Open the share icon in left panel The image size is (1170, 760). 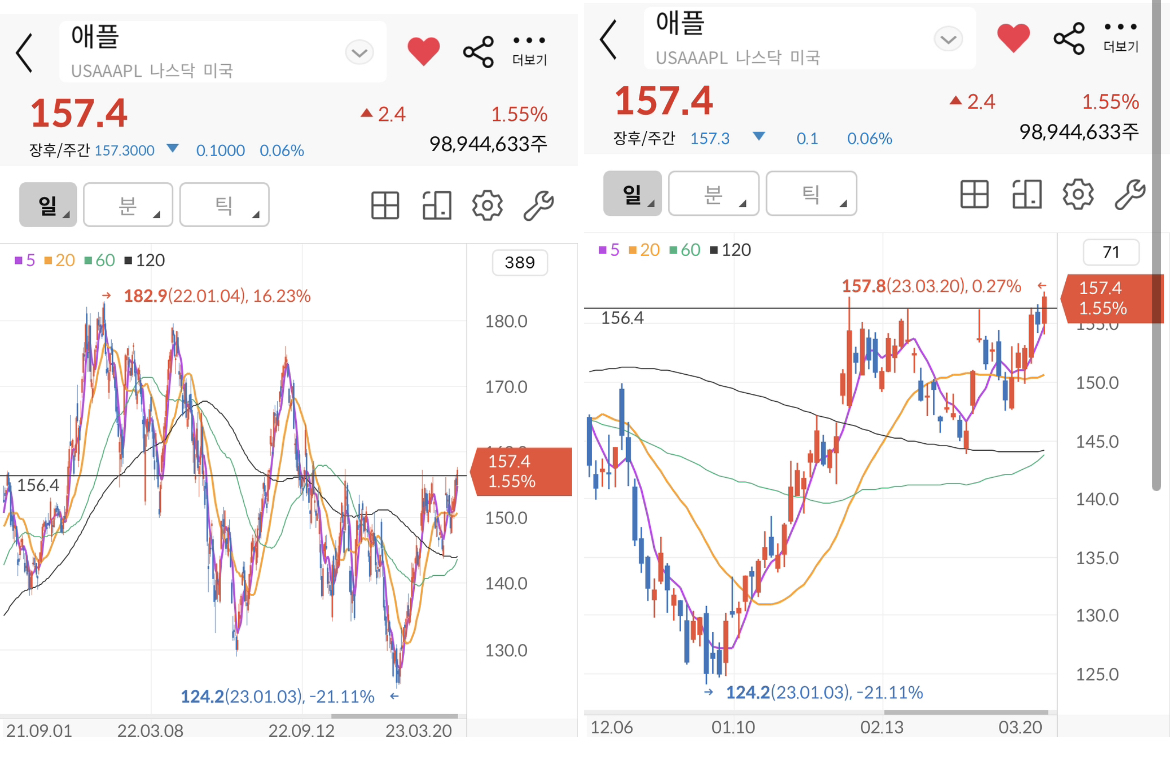coord(478,52)
